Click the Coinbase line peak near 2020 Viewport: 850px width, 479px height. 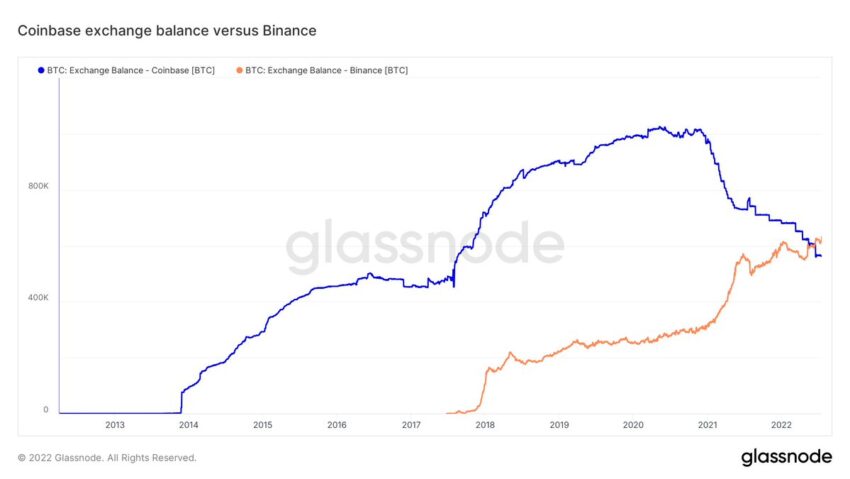(x=660, y=128)
